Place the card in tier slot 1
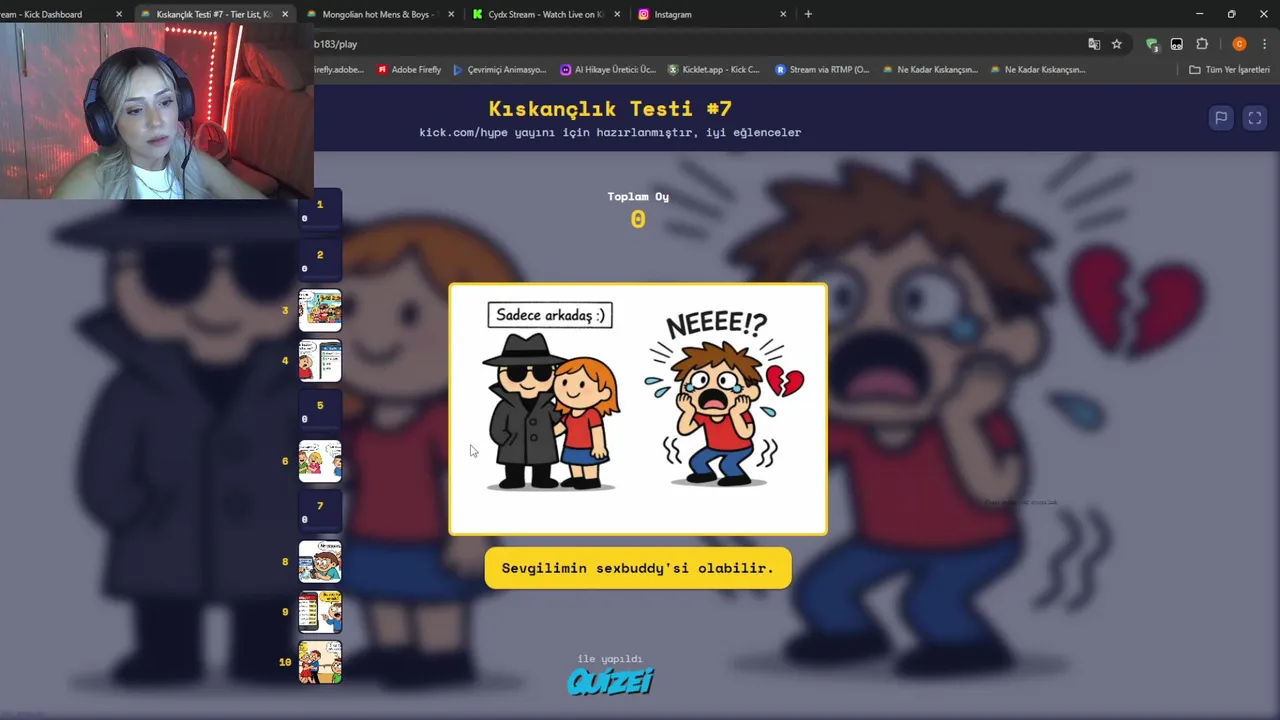Image resolution: width=1280 pixels, height=720 pixels. [320, 209]
